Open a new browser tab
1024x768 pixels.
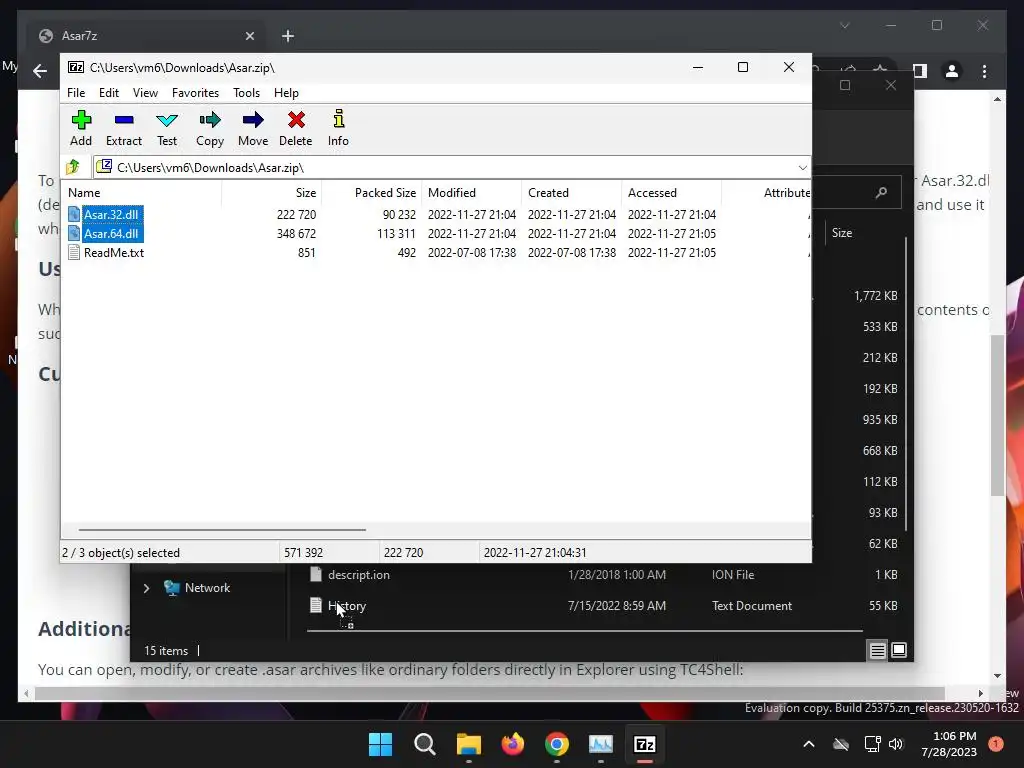click(x=288, y=36)
